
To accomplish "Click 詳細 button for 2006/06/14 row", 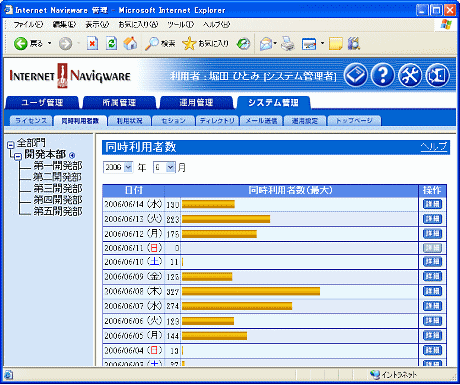I will 432,204.
